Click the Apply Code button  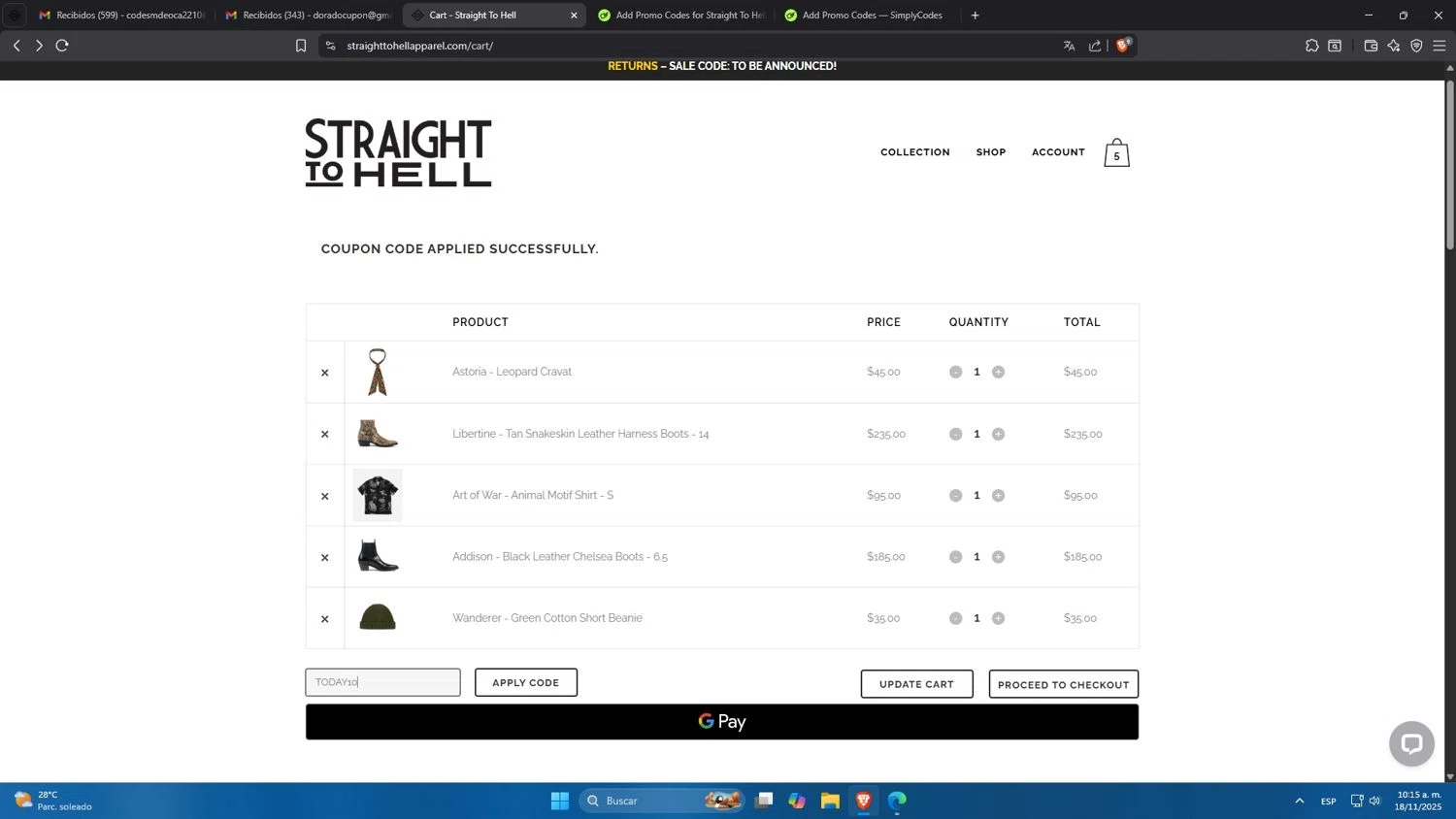coord(526,682)
